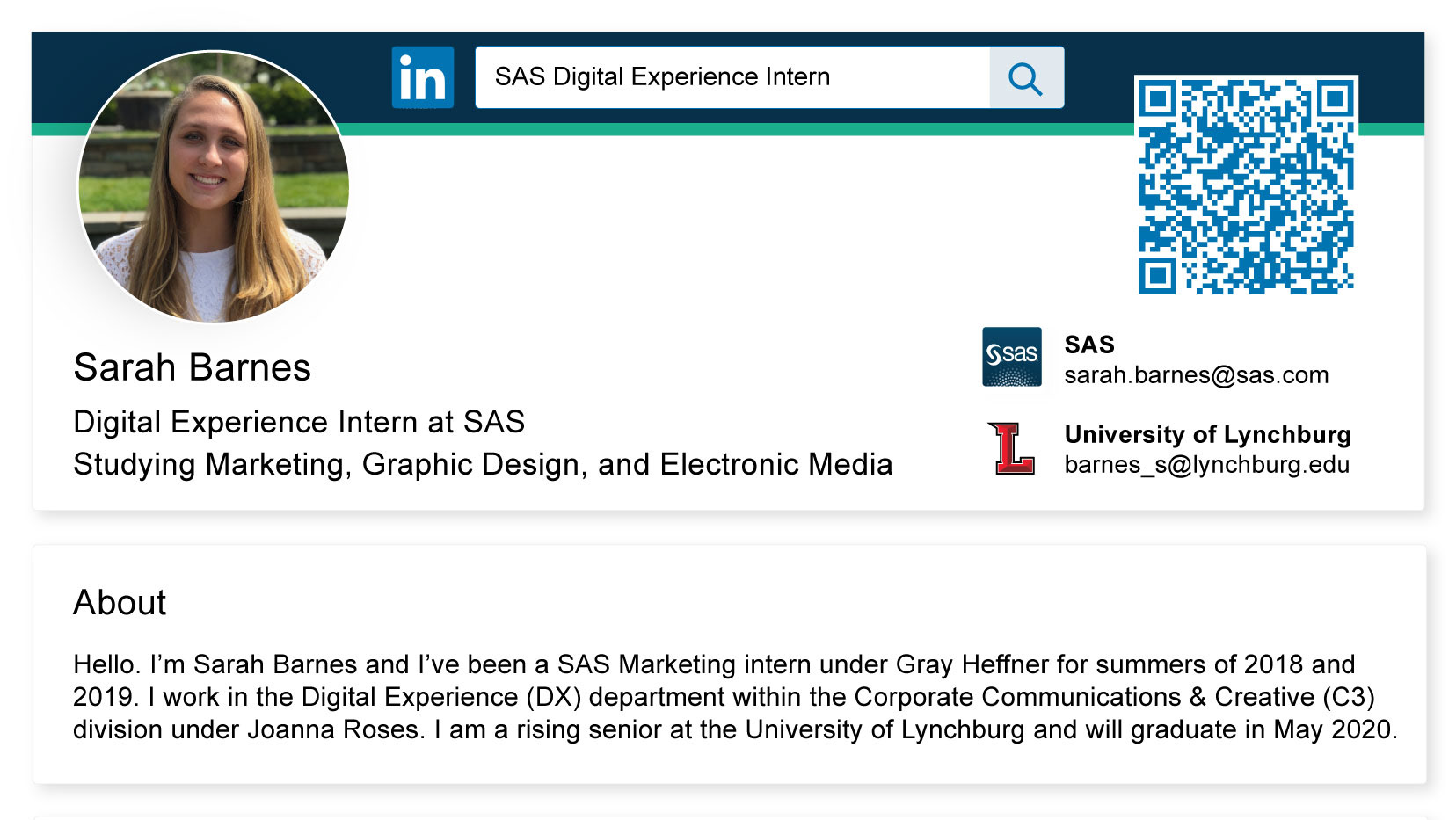Viewport: 1456px width, 820px height.
Task: Click the LinkedIn logo icon
Action: point(423,77)
